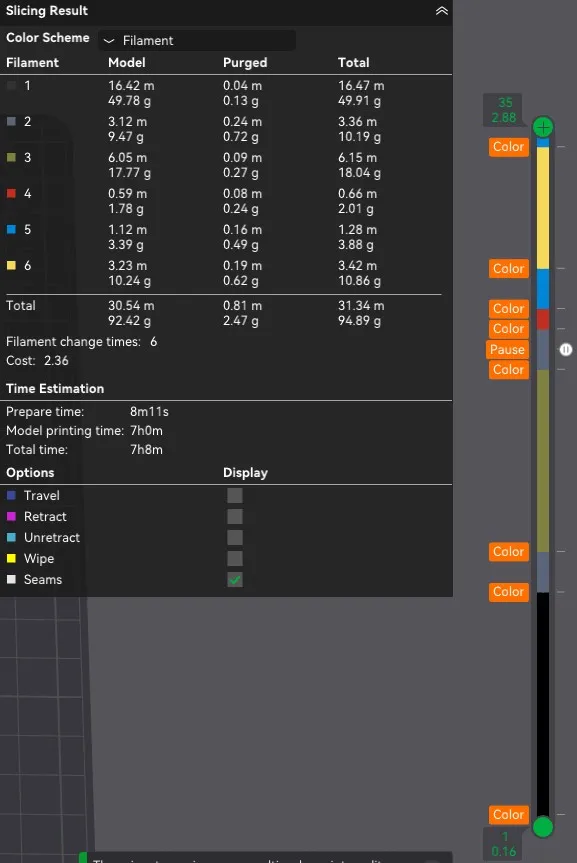
Task: Click the Model column header
Action: 127,63
